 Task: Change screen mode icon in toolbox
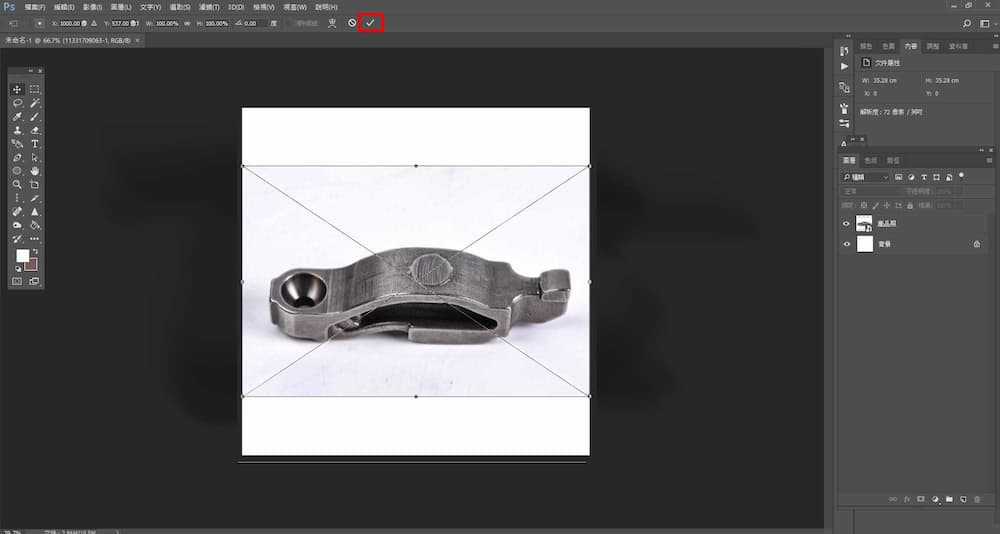click(34, 281)
